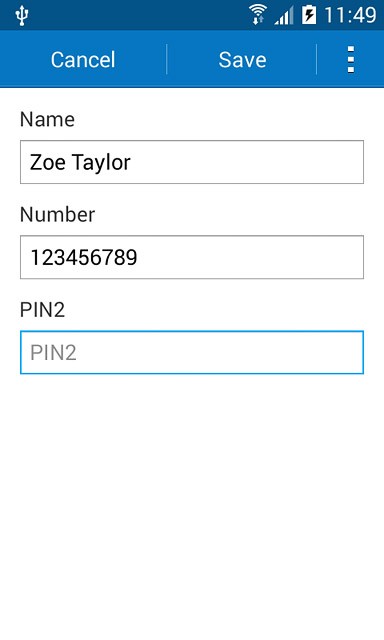The width and height of the screenshot is (384, 640).
Task: Click the PIN2 label above the field
Action: tap(42, 310)
